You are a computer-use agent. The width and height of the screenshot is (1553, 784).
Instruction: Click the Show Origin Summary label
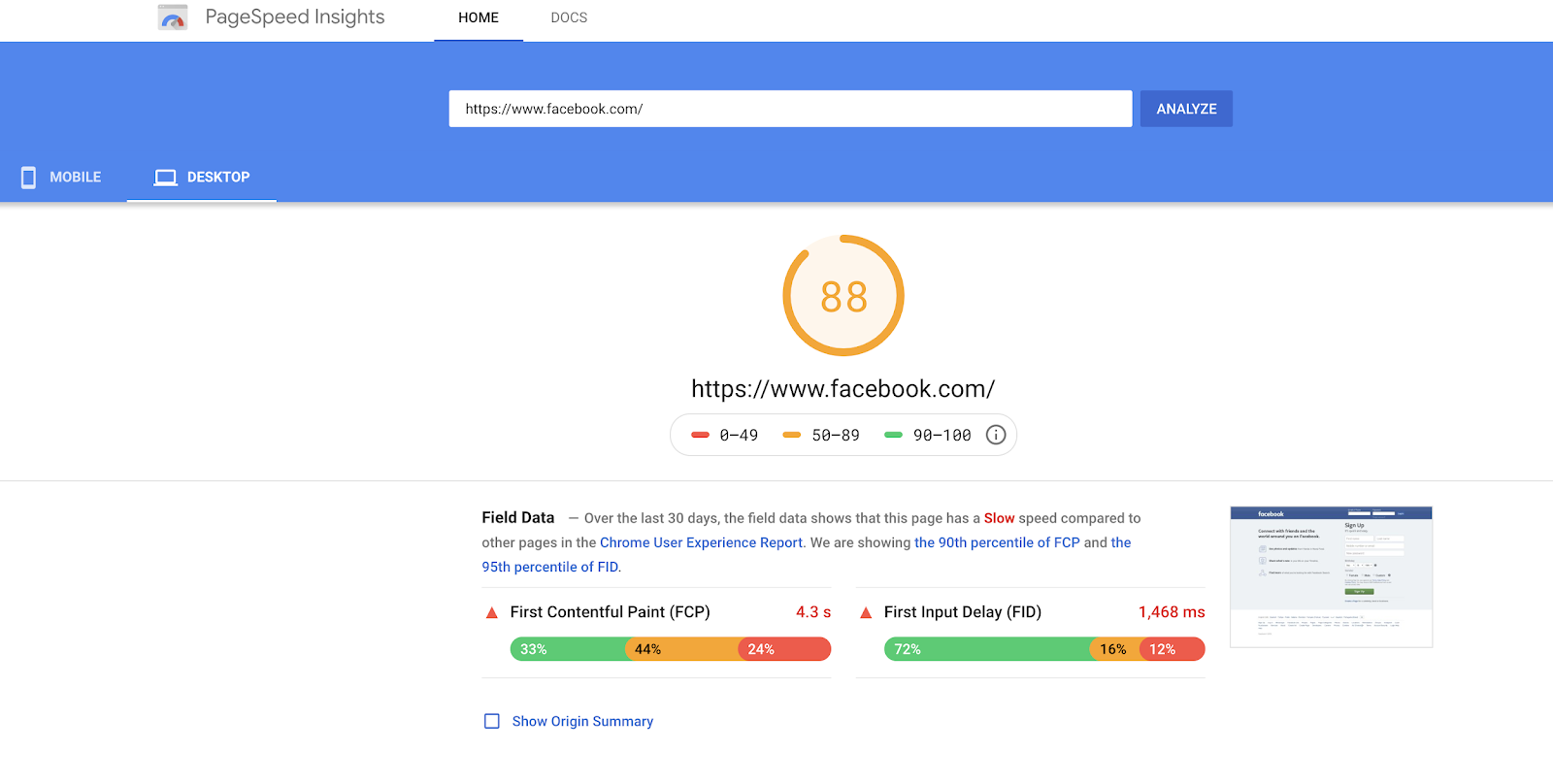point(582,721)
